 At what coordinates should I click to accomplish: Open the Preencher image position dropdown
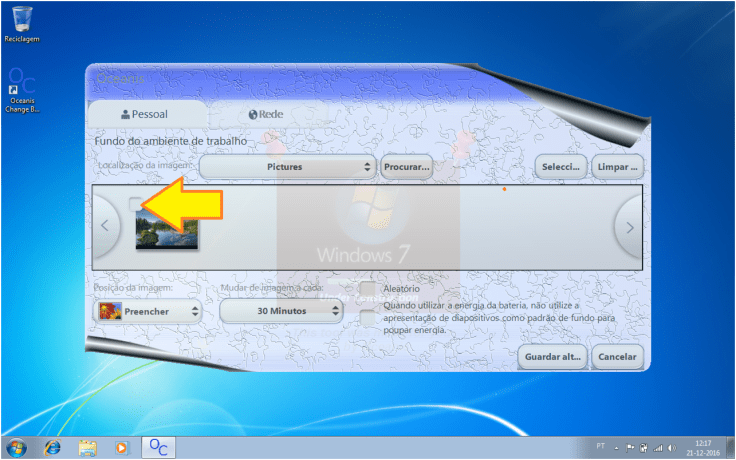(x=147, y=311)
